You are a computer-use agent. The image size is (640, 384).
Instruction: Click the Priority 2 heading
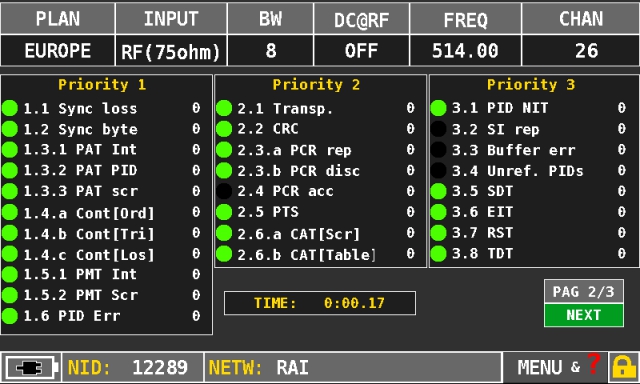click(316, 84)
